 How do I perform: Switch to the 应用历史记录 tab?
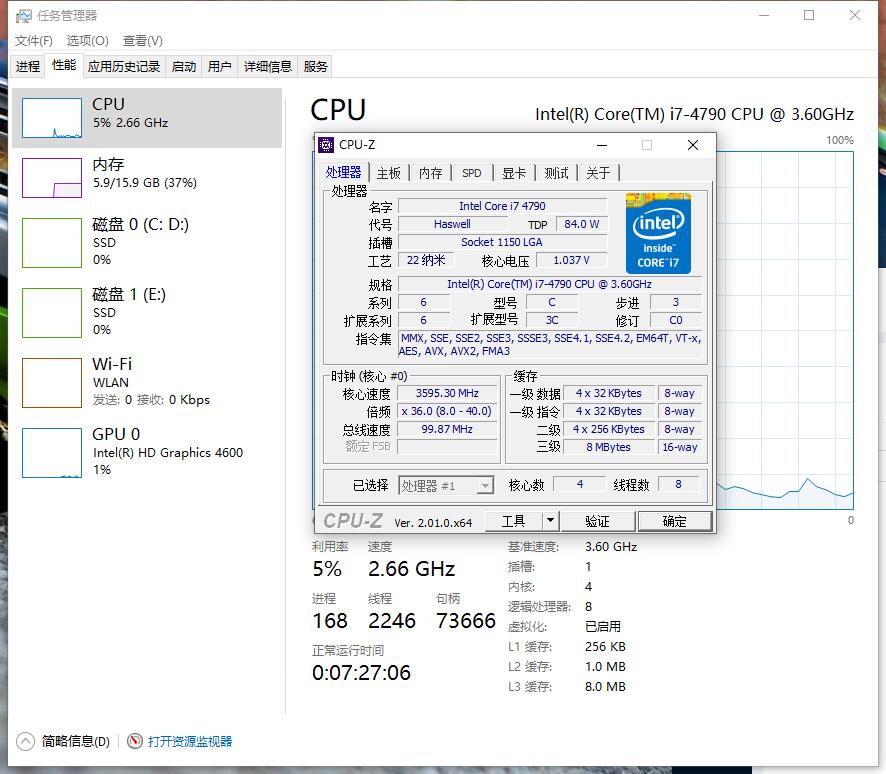124,67
